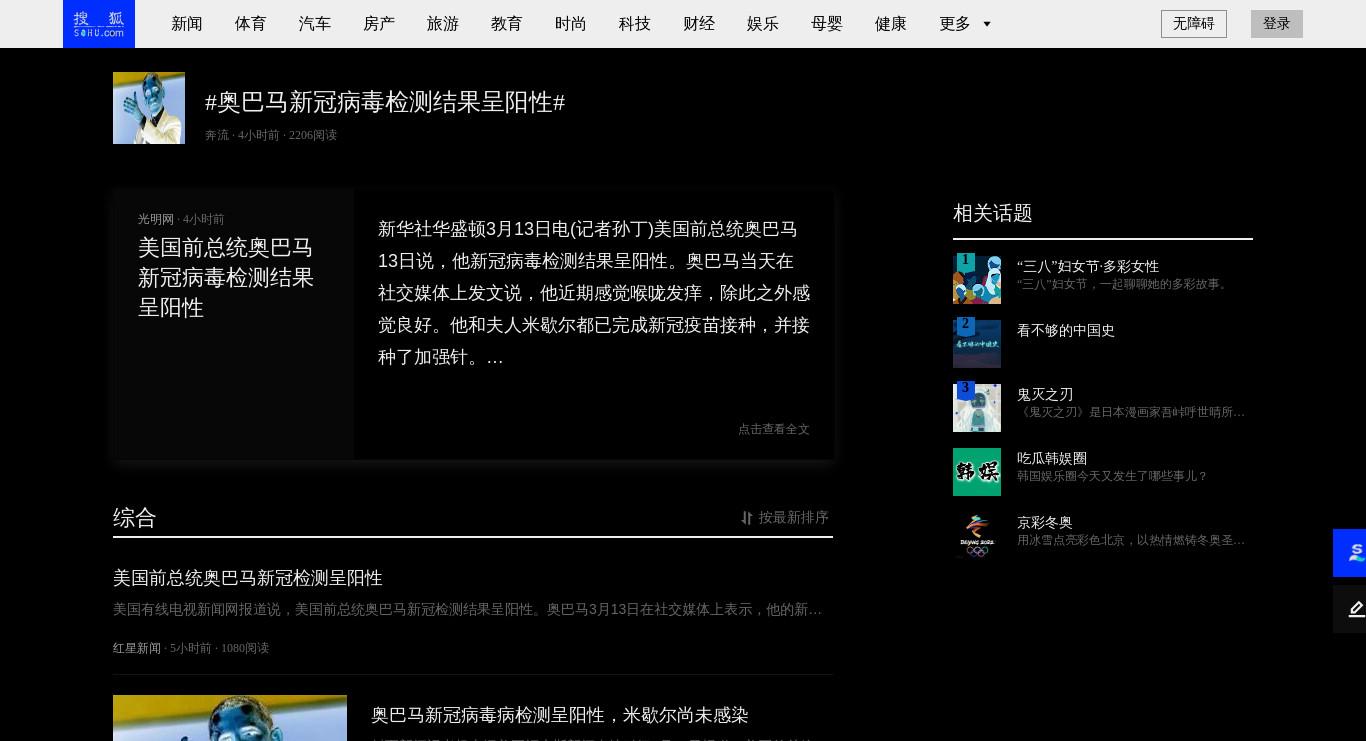Image resolution: width=1366 pixels, height=741 pixels.
Task: Open the 京彩冬奥 Beijing 2022 logo icon
Action: pos(977,536)
